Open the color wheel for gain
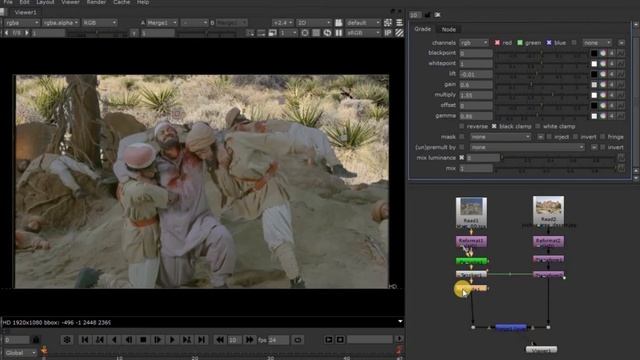This screenshot has width=640, height=360. coord(603,84)
